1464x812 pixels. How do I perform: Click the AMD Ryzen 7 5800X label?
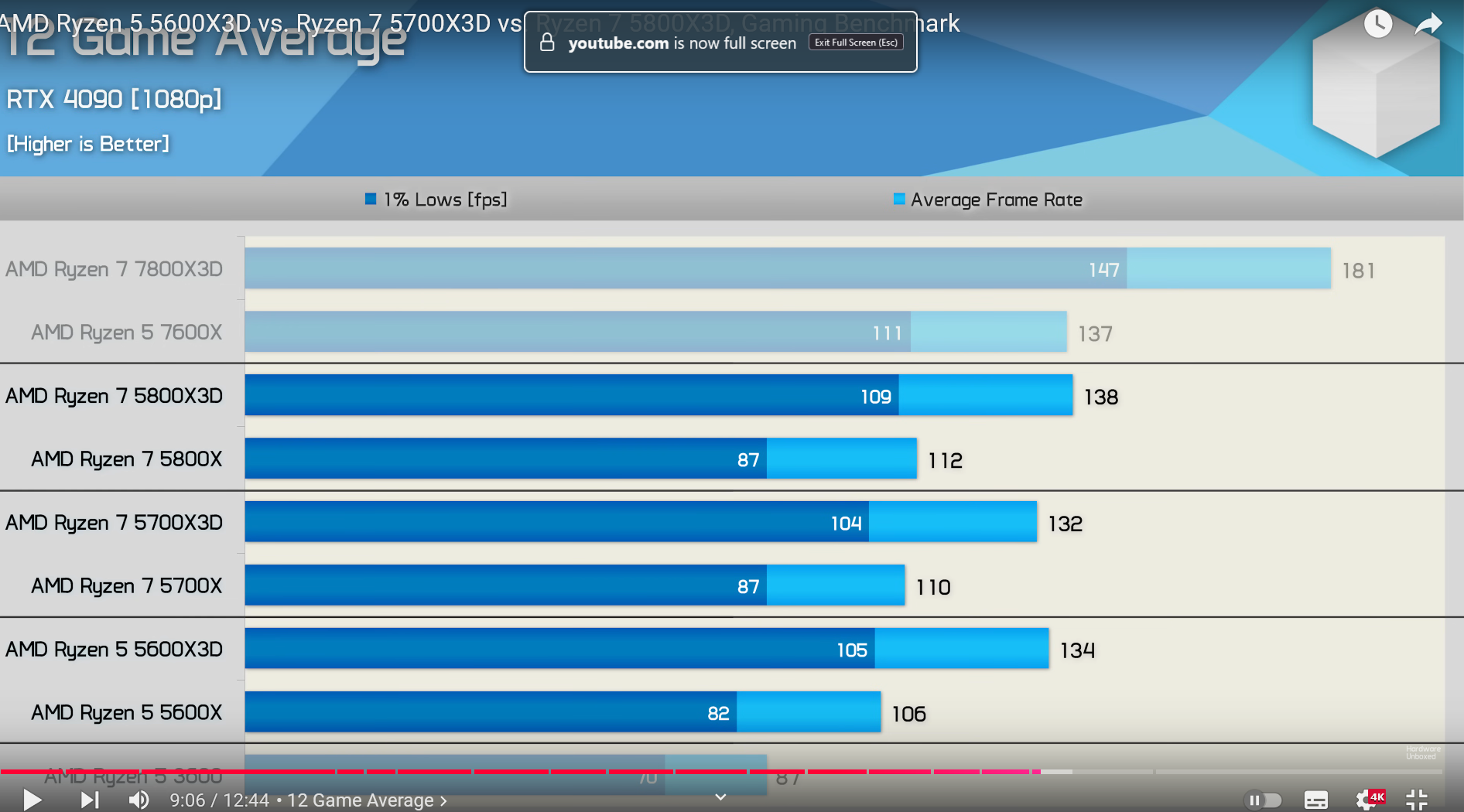126,459
